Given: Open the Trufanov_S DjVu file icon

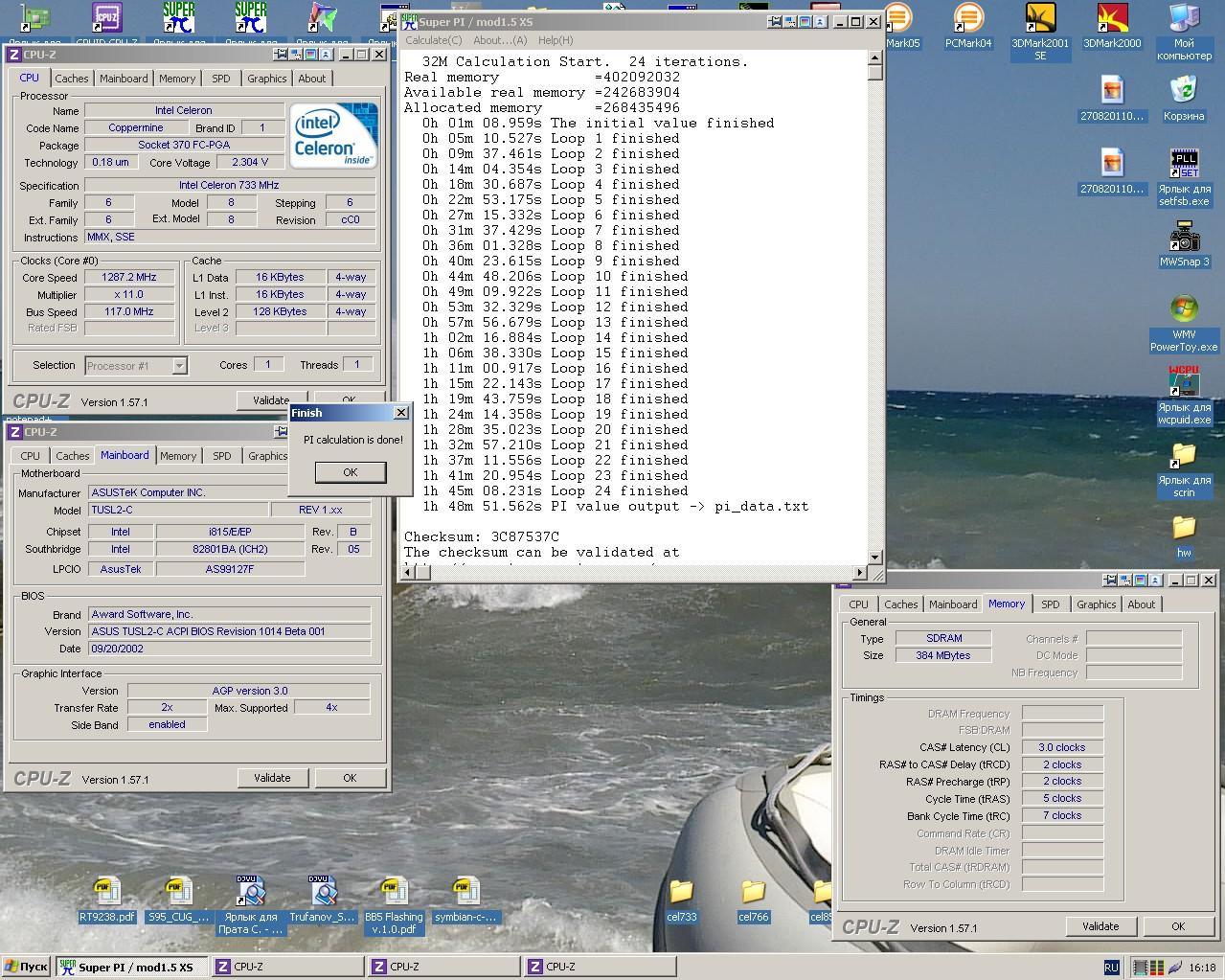Looking at the screenshot, I should coord(323,899).
